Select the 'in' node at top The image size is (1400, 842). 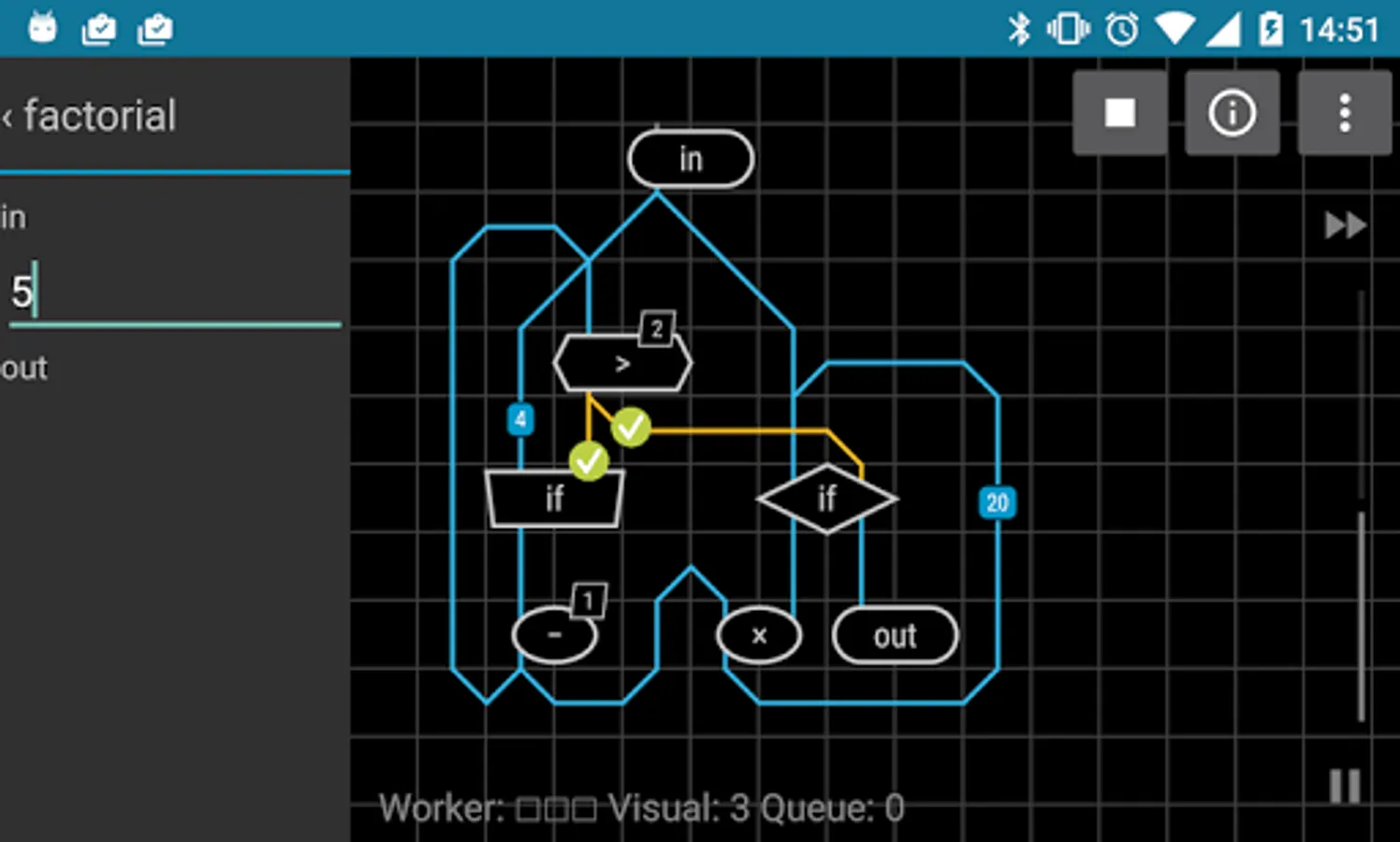[x=691, y=159]
